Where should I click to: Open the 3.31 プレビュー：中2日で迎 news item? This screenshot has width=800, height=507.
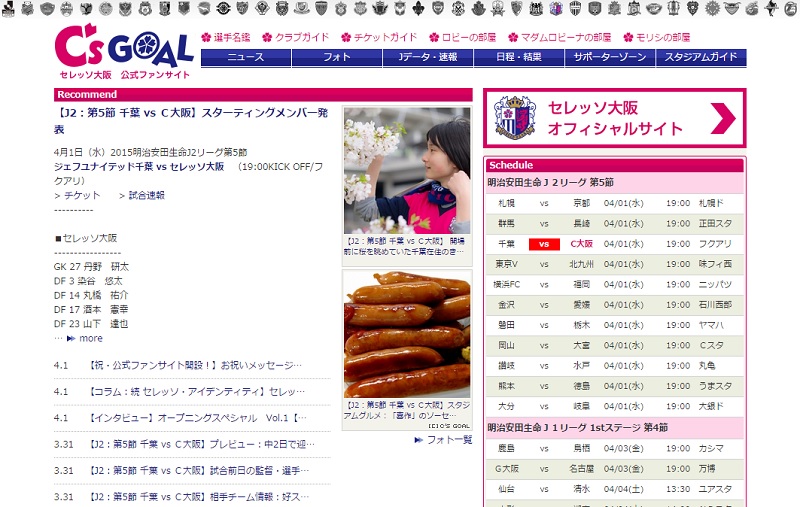[202, 444]
